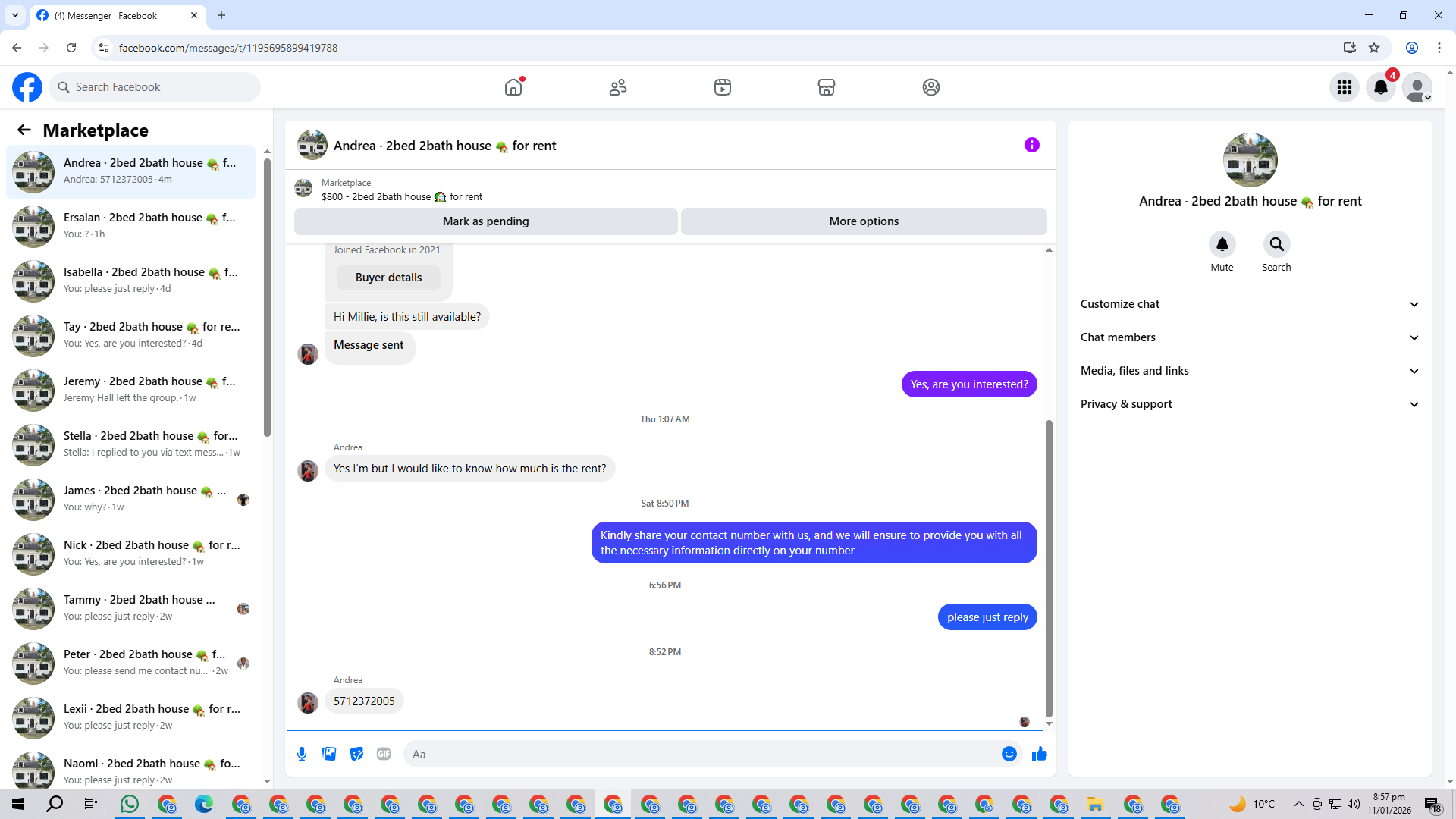Image resolution: width=1456 pixels, height=819 pixels.
Task: Open the Groups icon in top navigation
Action: pos(931,87)
